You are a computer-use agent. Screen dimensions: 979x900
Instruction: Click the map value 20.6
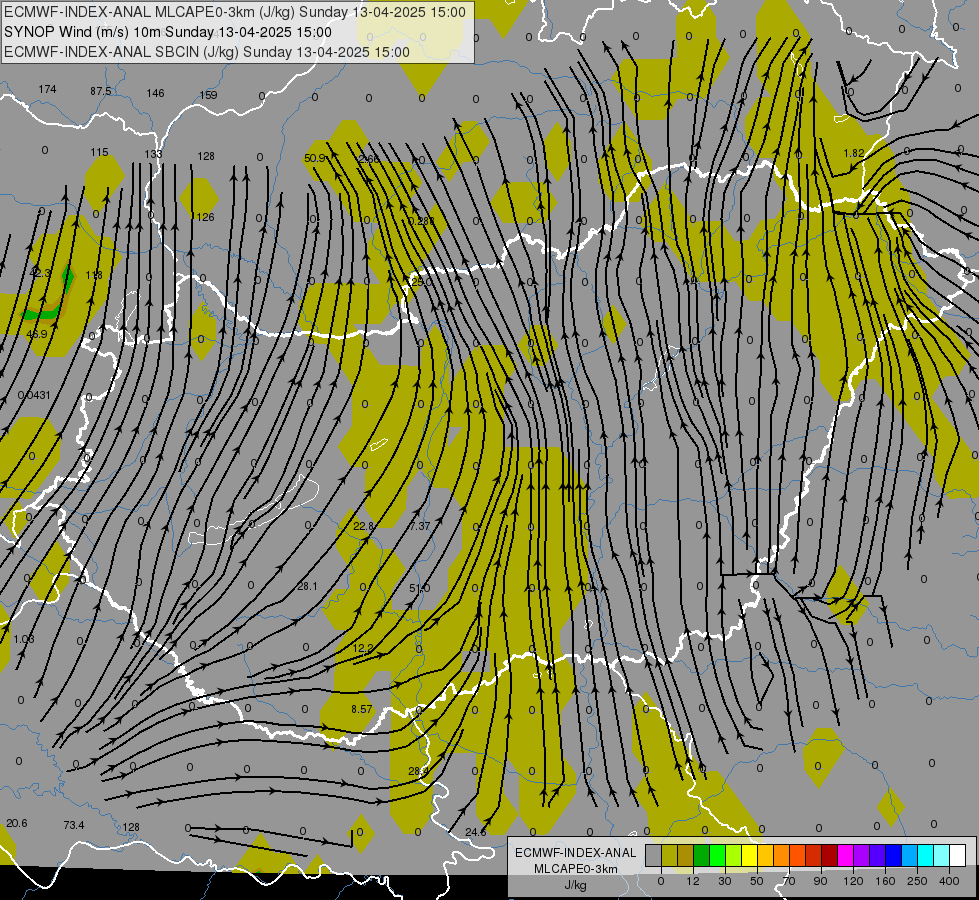pos(17,823)
